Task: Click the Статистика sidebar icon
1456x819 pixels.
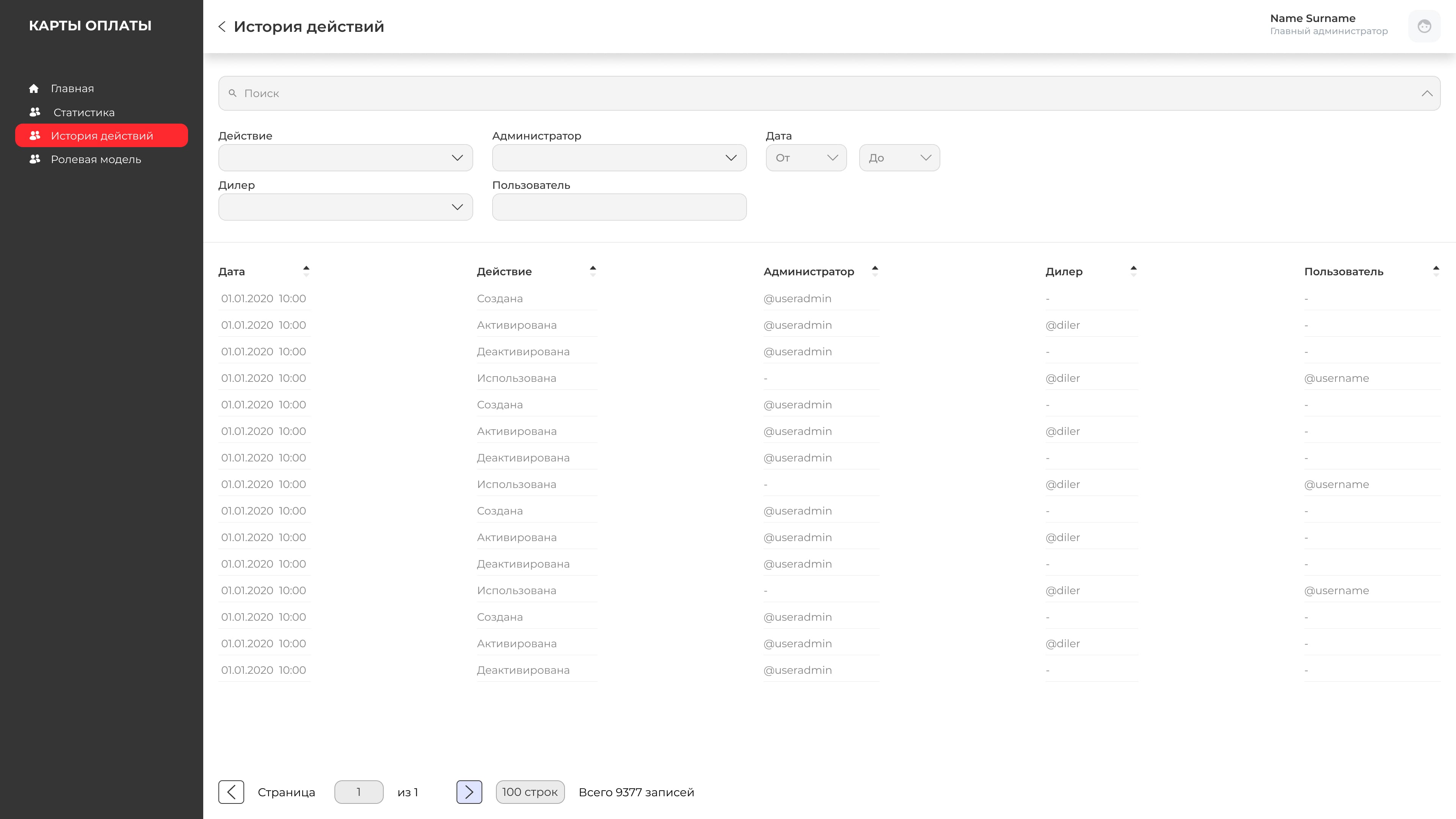Action: point(35,112)
